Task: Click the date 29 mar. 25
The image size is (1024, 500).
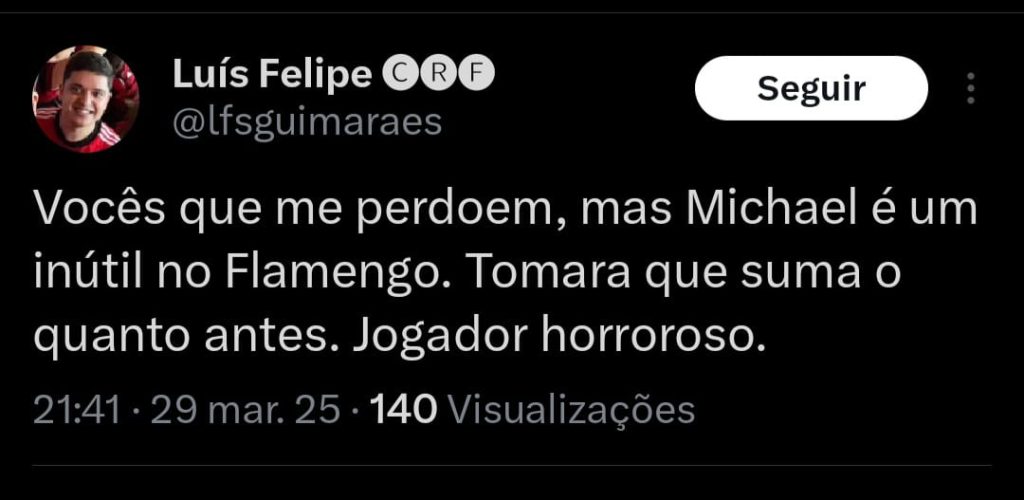Action: [x=246, y=411]
